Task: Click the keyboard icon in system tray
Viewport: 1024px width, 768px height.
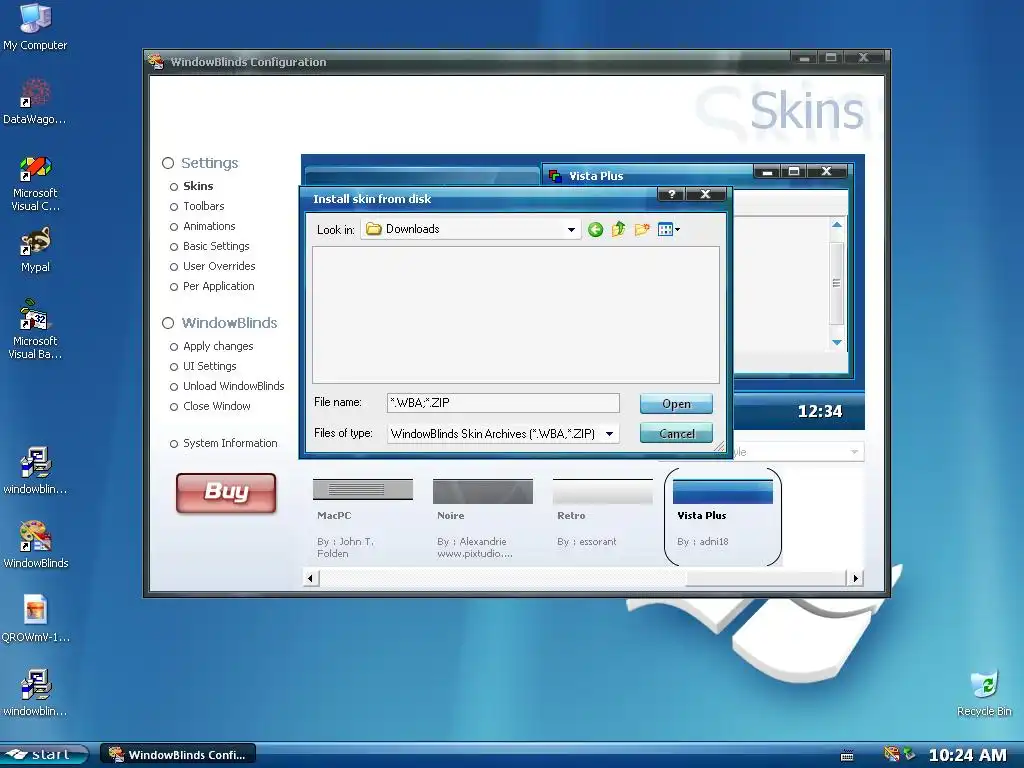Action: pos(847,756)
